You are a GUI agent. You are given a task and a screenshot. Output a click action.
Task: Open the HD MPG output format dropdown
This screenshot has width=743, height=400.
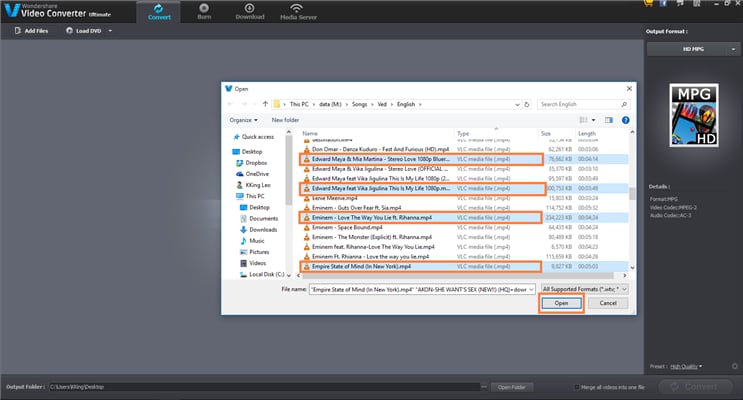pos(693,49)
